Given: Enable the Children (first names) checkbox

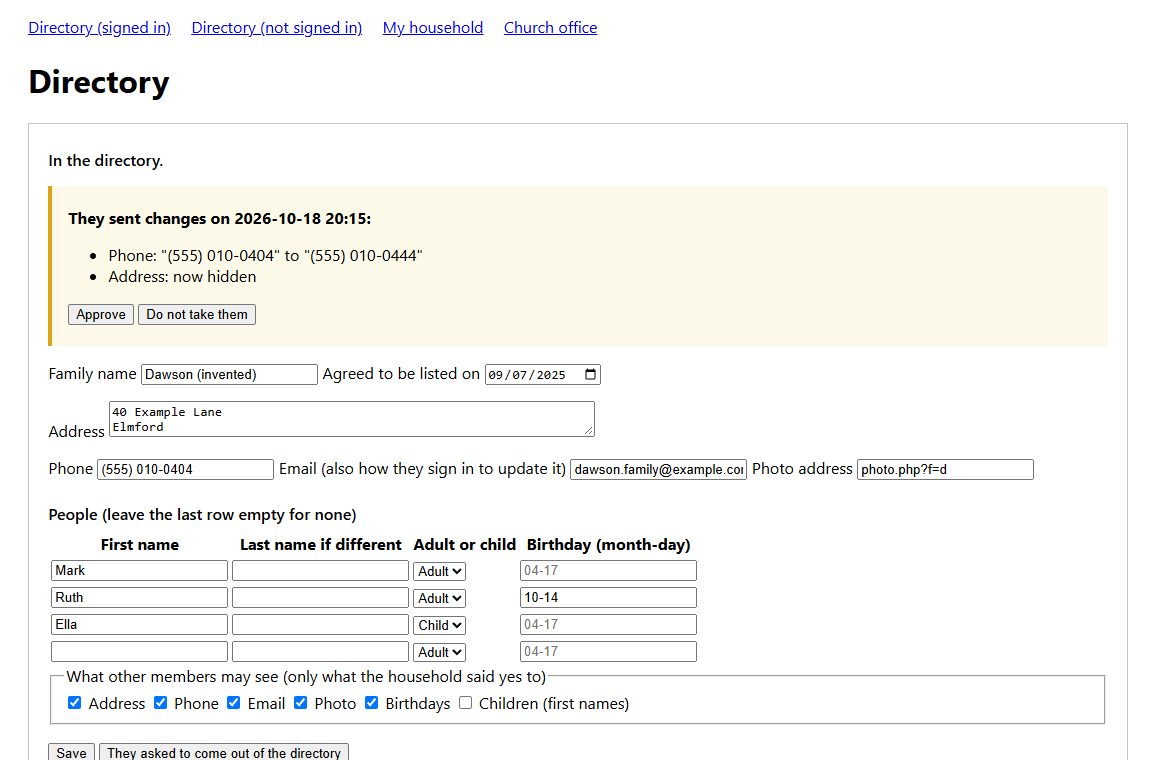Looking at the screenshot, I should (465, 703).
